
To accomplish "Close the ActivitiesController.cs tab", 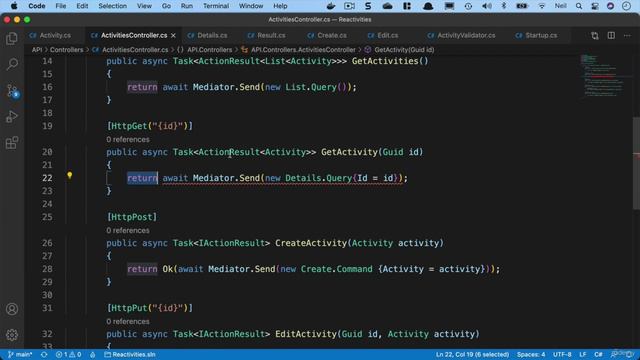I will [x=173, y=36].
